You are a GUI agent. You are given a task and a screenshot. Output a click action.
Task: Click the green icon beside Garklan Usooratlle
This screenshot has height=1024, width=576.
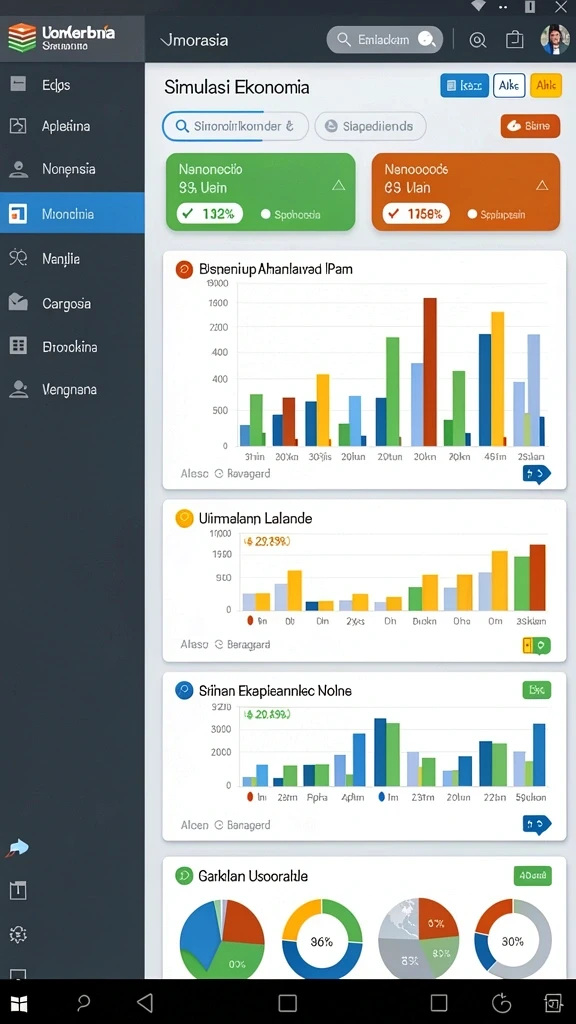pos(184,876)
